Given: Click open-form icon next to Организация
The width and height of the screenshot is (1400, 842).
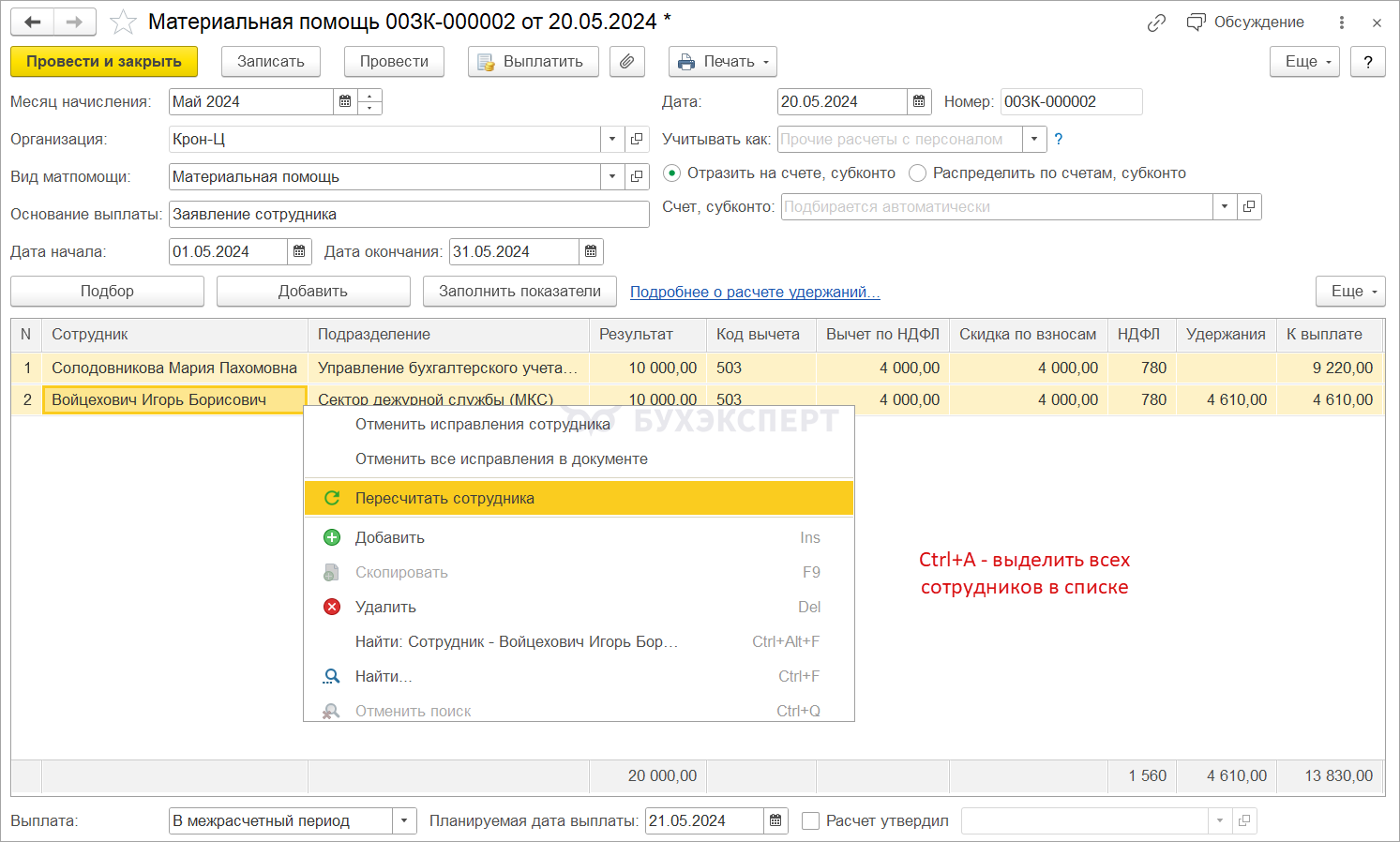Looking at the screenshot, I should click(x=637, y=140).
